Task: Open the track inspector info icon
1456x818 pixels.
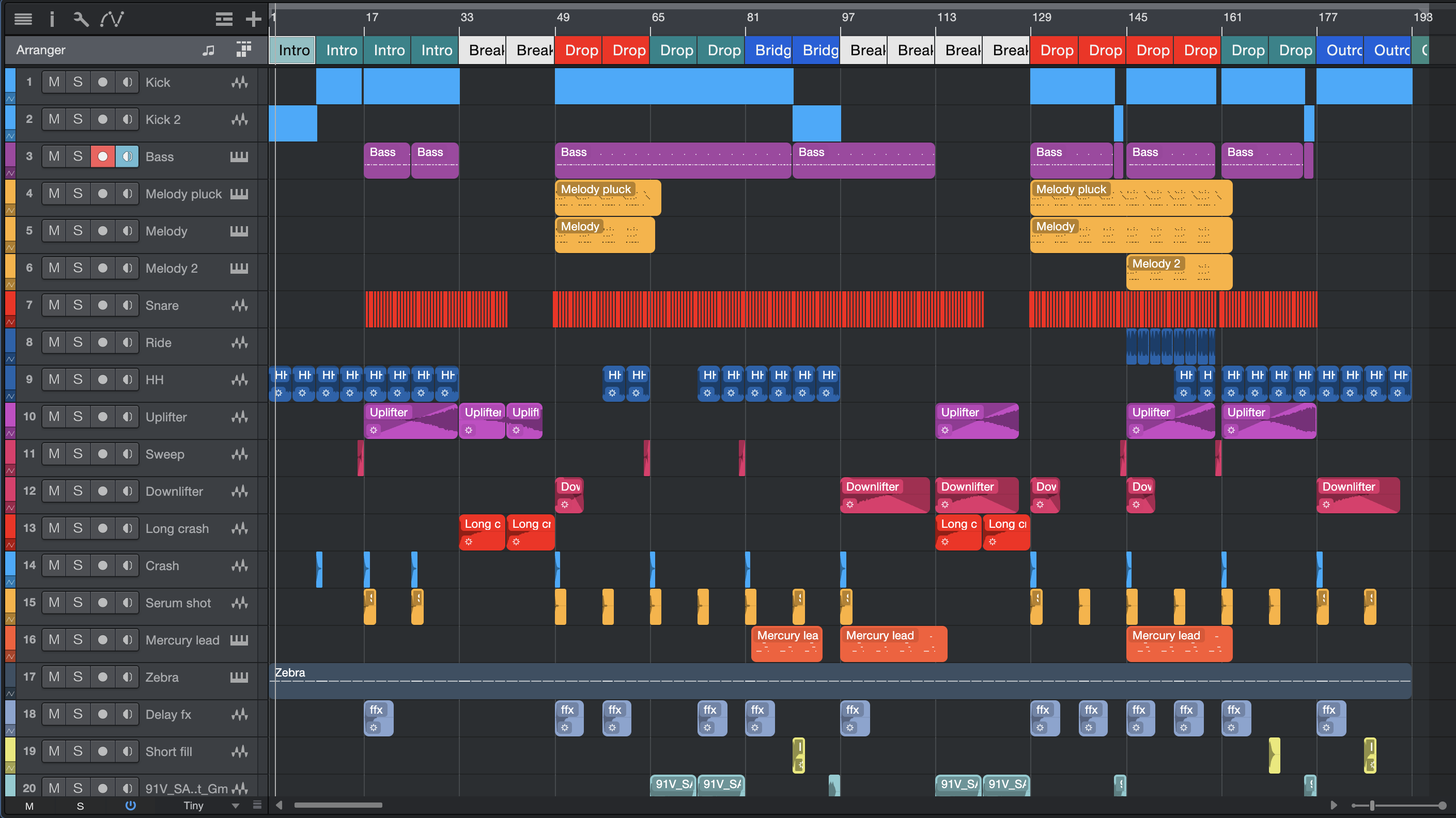Action: (52, 19)
